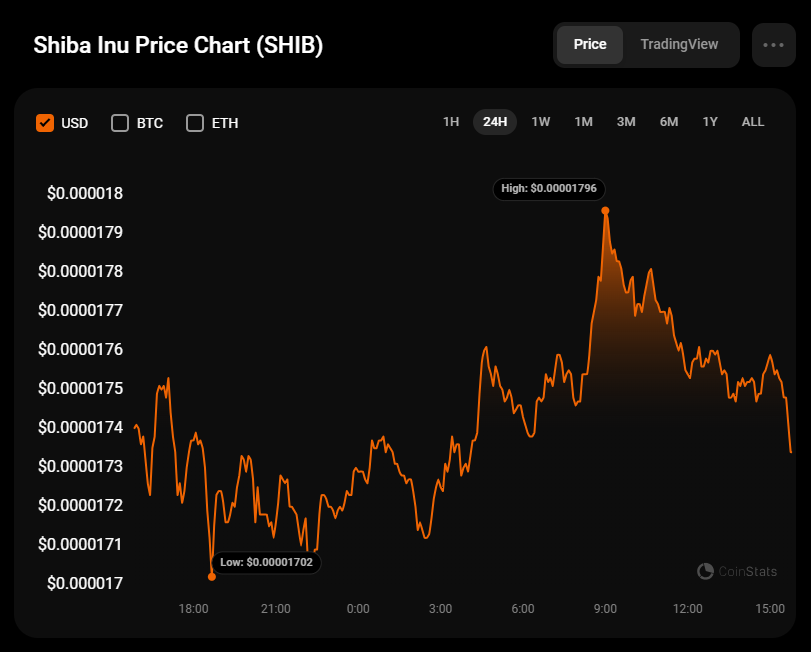Switch to the Price chart tab

pos(590,45)
